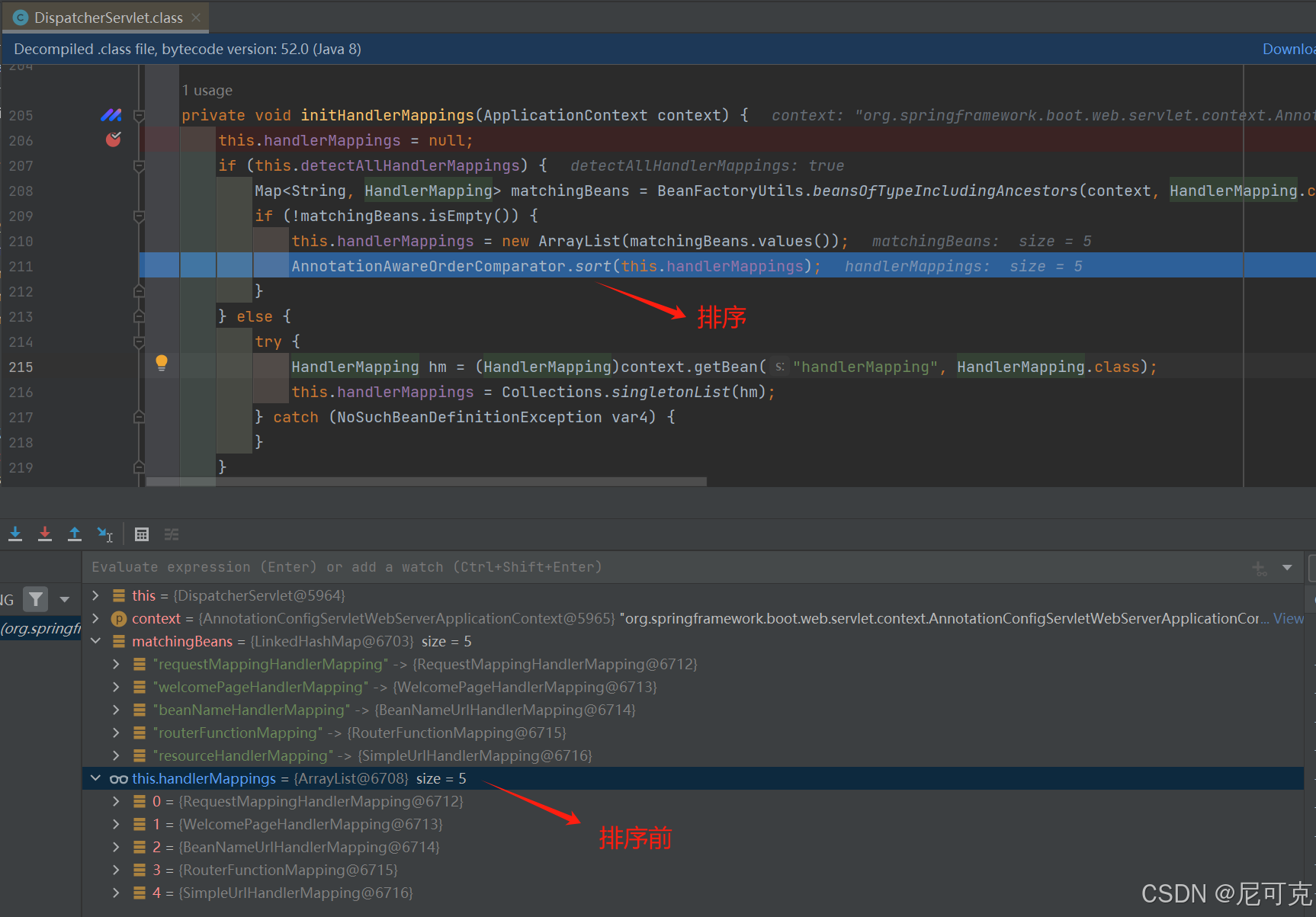
Task: Click line number 211 in the gutter
Action: pos(21,266)
